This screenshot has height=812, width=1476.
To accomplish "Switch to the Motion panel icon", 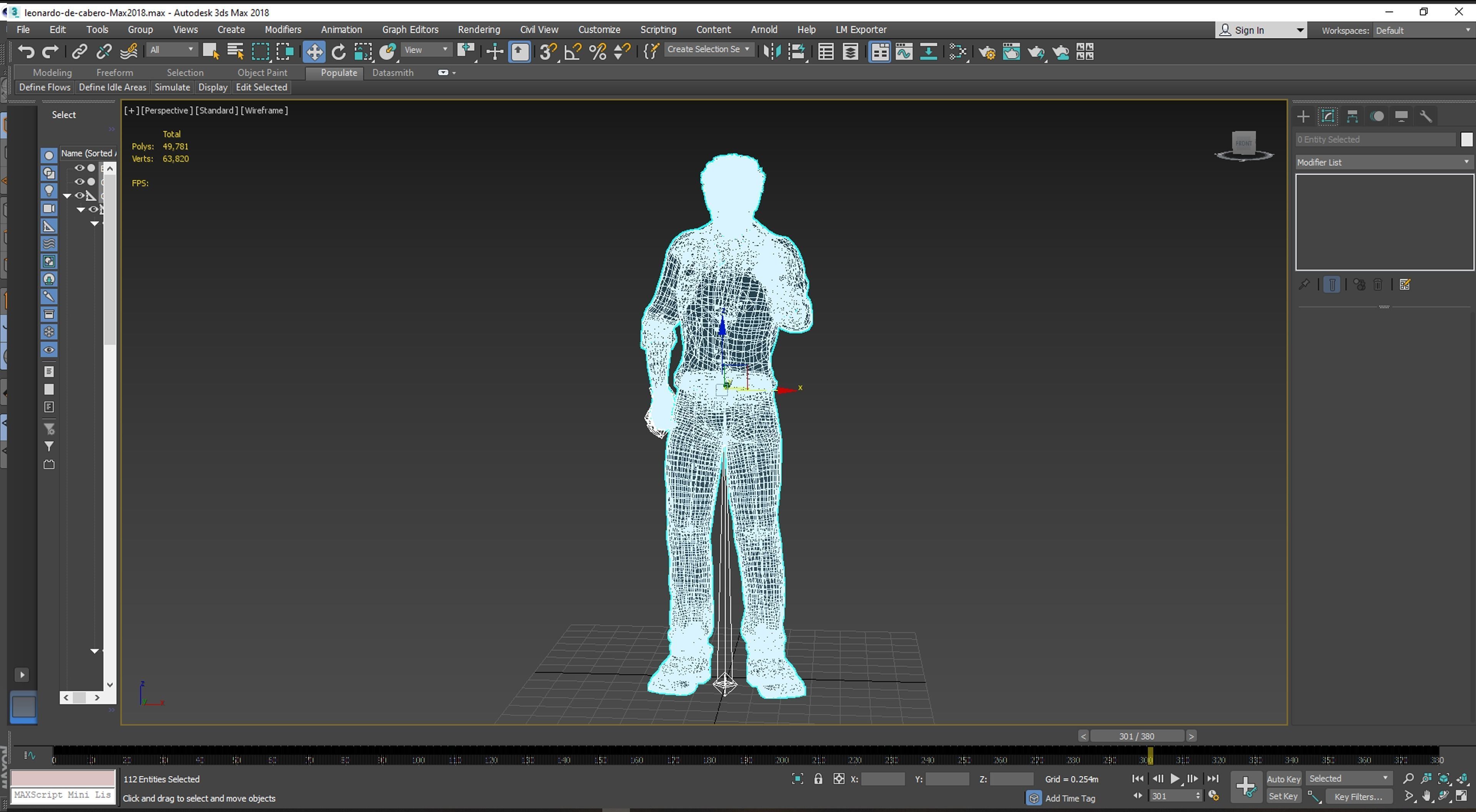I will 1377,116.
